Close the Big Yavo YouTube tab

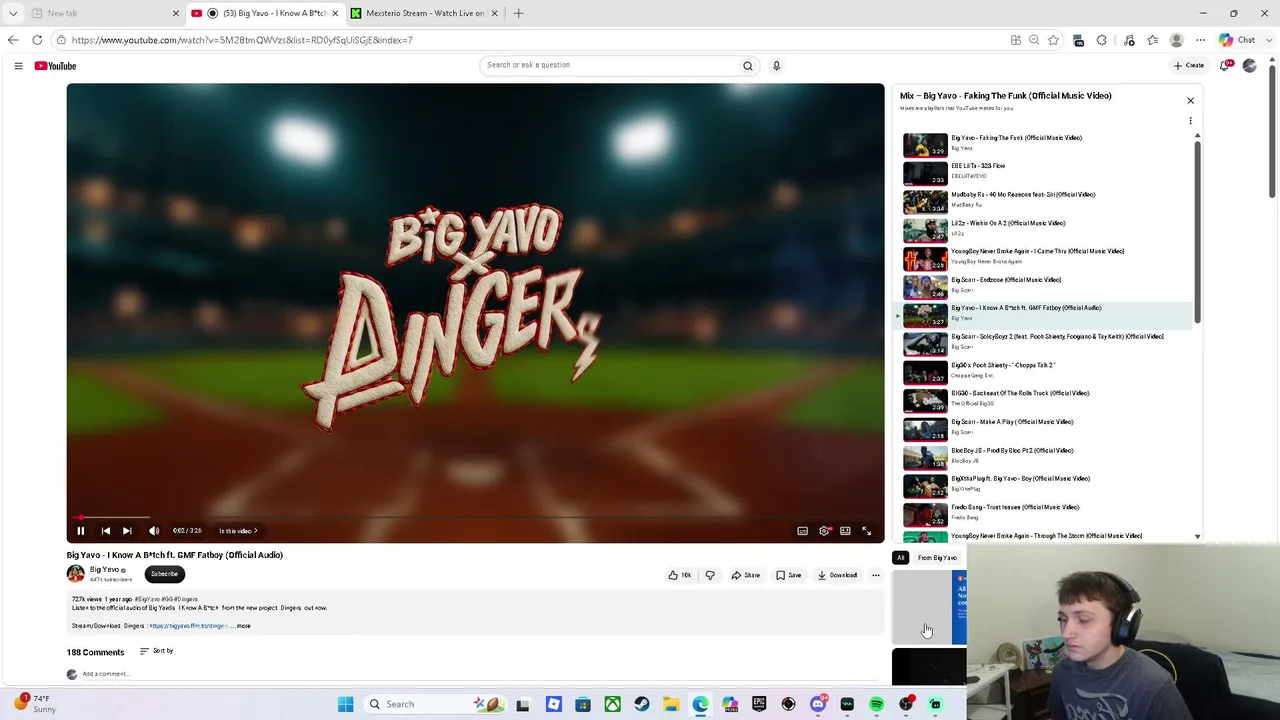tap(335, 13)
